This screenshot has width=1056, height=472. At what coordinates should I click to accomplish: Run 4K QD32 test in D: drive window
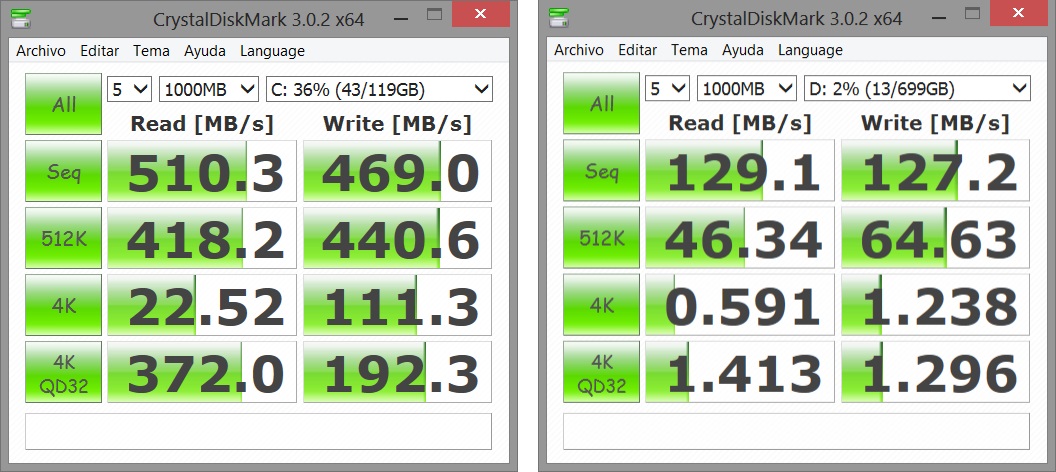tap(601, 371)
